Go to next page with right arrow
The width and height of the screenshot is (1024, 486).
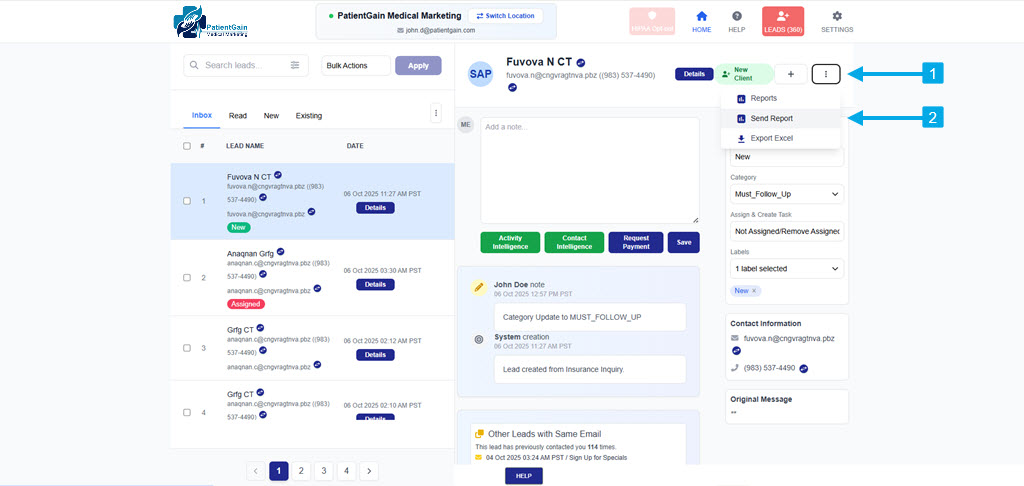(x=369, y=470)
